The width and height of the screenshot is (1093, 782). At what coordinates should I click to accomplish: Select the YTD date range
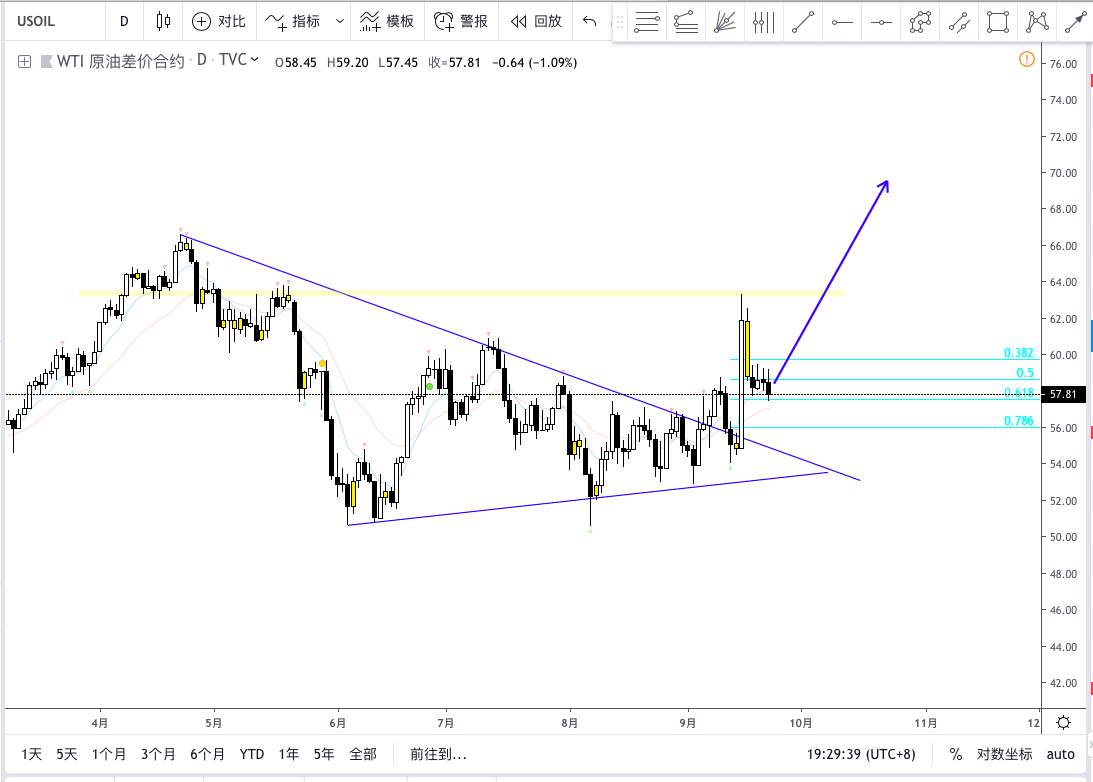[252, 754]
